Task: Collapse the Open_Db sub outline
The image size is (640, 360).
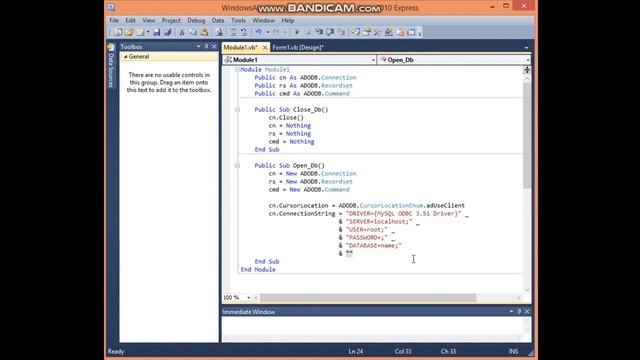Action: click(x=237, y=166)
